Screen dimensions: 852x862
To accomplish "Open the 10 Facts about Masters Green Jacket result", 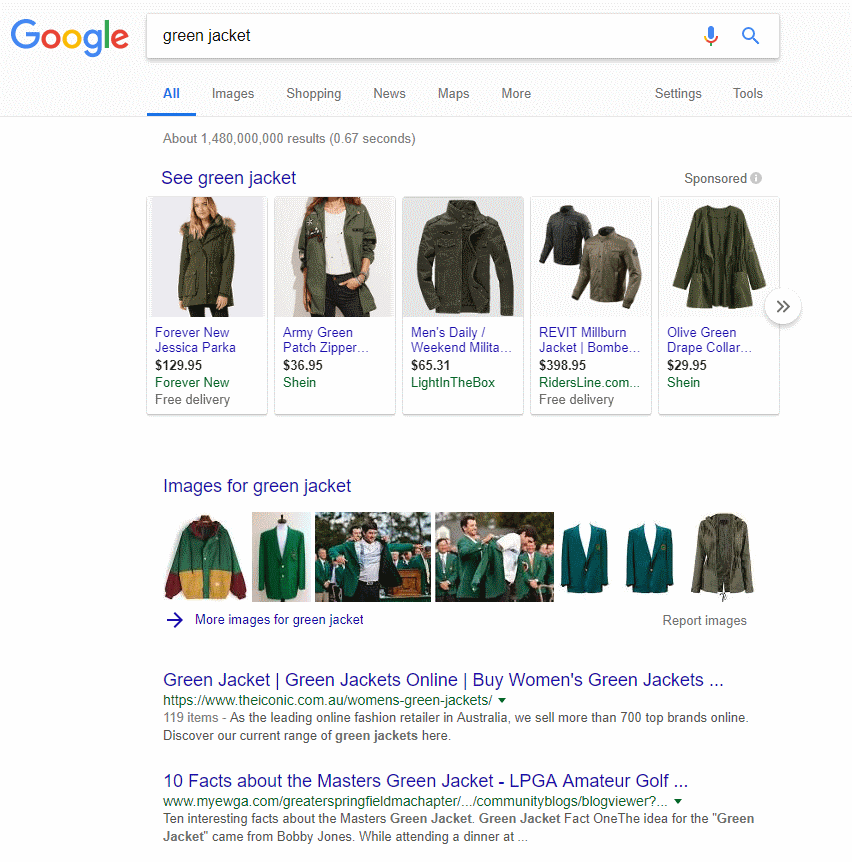I will click(425, 781).
